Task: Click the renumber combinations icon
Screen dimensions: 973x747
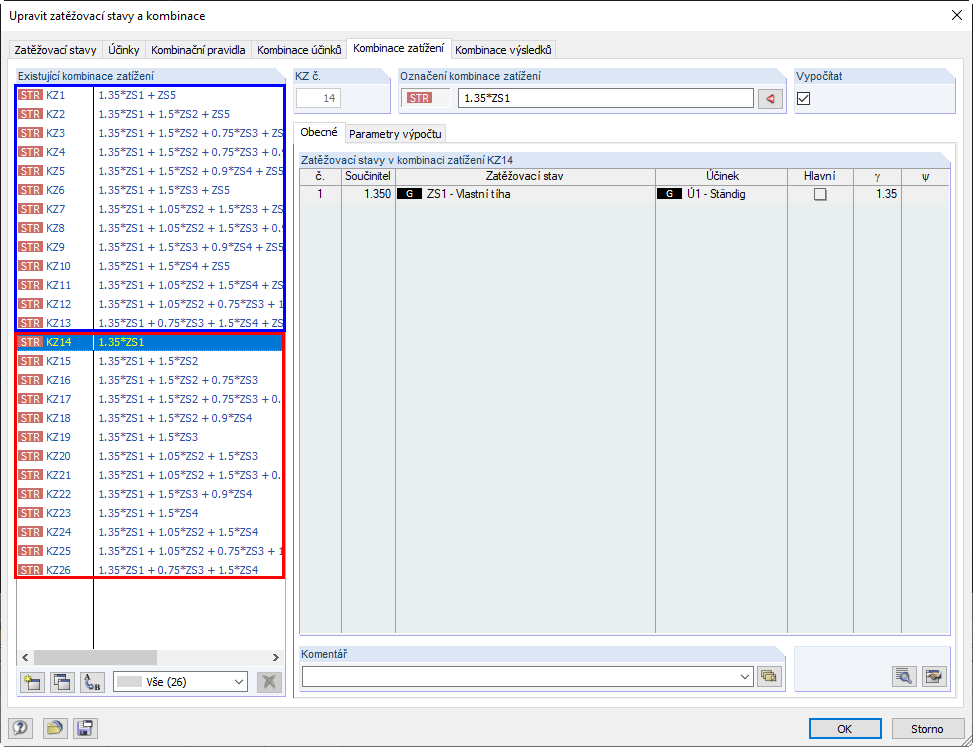Action: coord(92,682)
